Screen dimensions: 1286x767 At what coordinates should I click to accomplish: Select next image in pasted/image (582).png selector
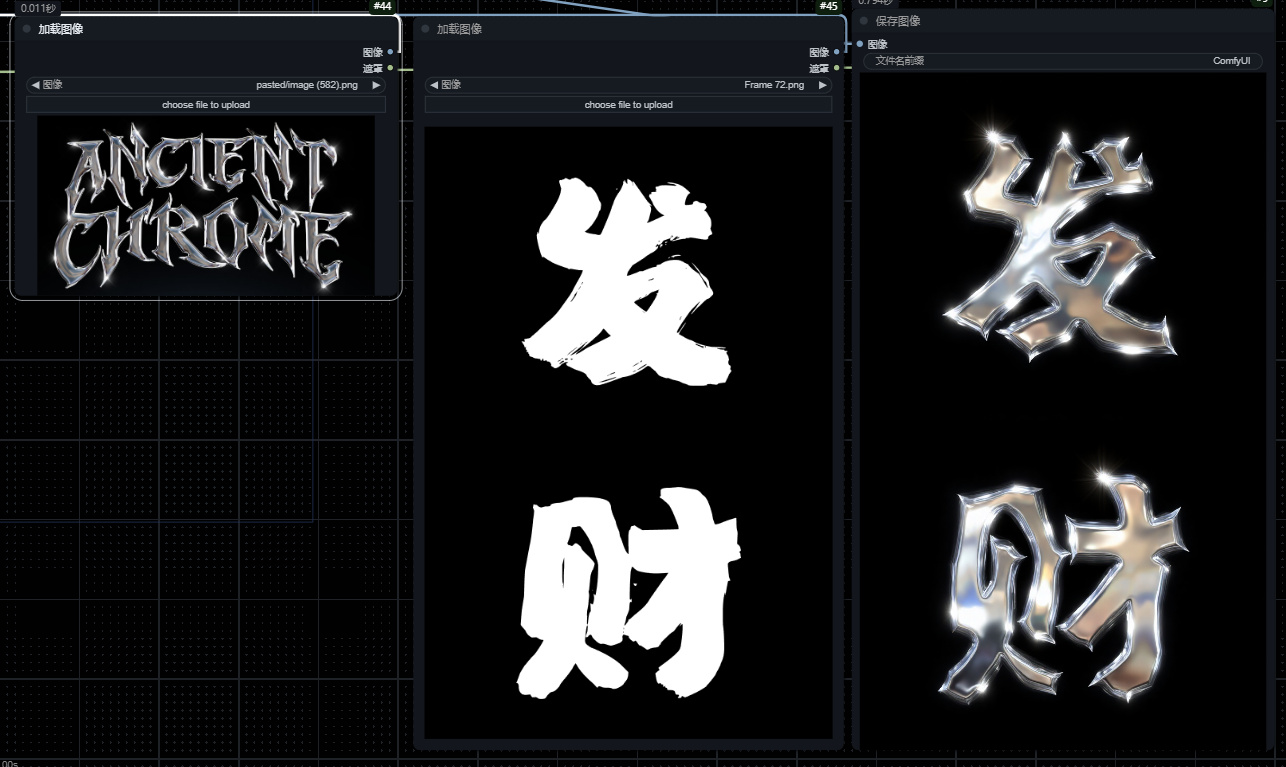pyautogui.click(x=376, y=85)
